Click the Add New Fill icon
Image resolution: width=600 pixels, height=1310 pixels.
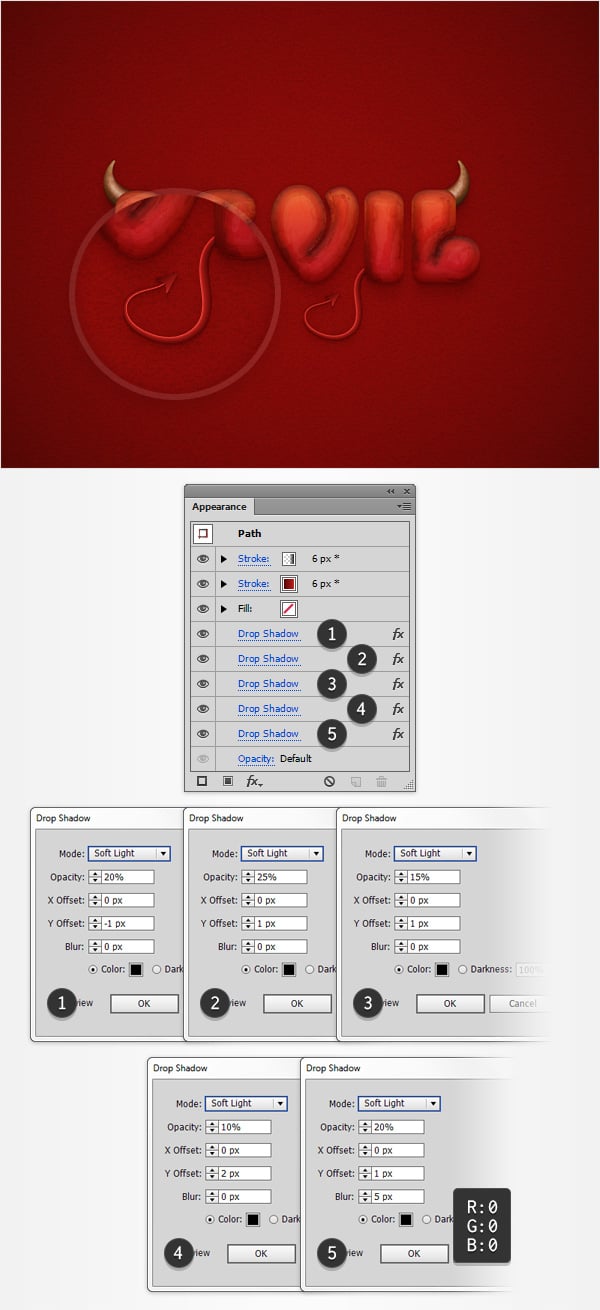(x=228, y=781)
